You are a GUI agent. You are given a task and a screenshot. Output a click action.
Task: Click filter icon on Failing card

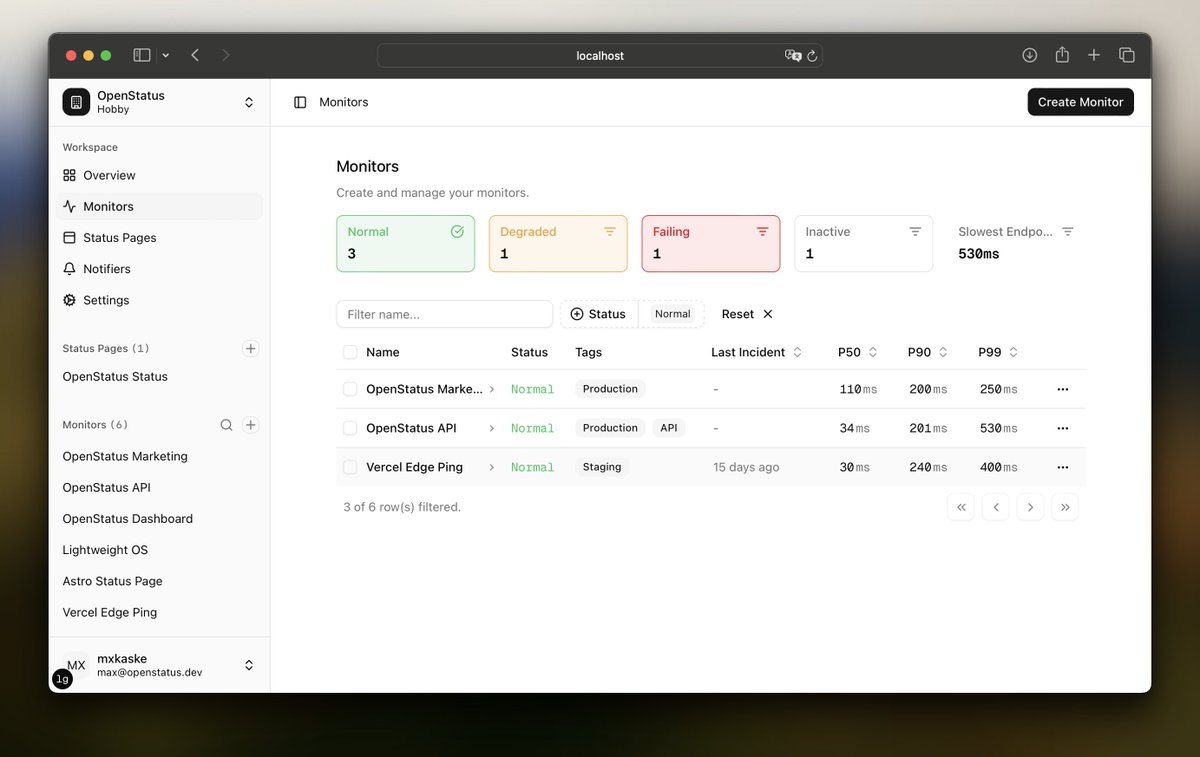tap(763, 231)
